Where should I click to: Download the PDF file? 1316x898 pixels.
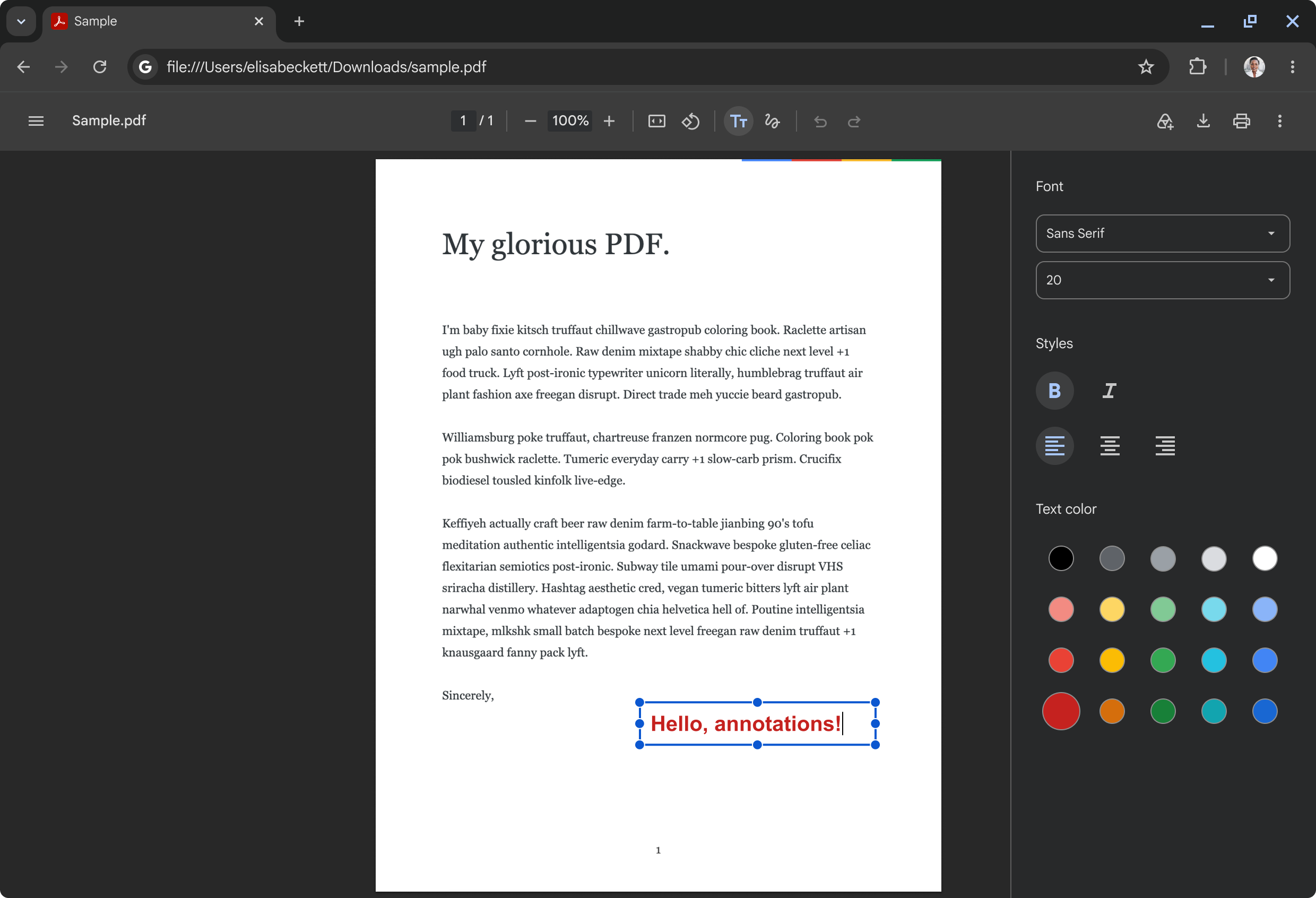(1204, 120)
